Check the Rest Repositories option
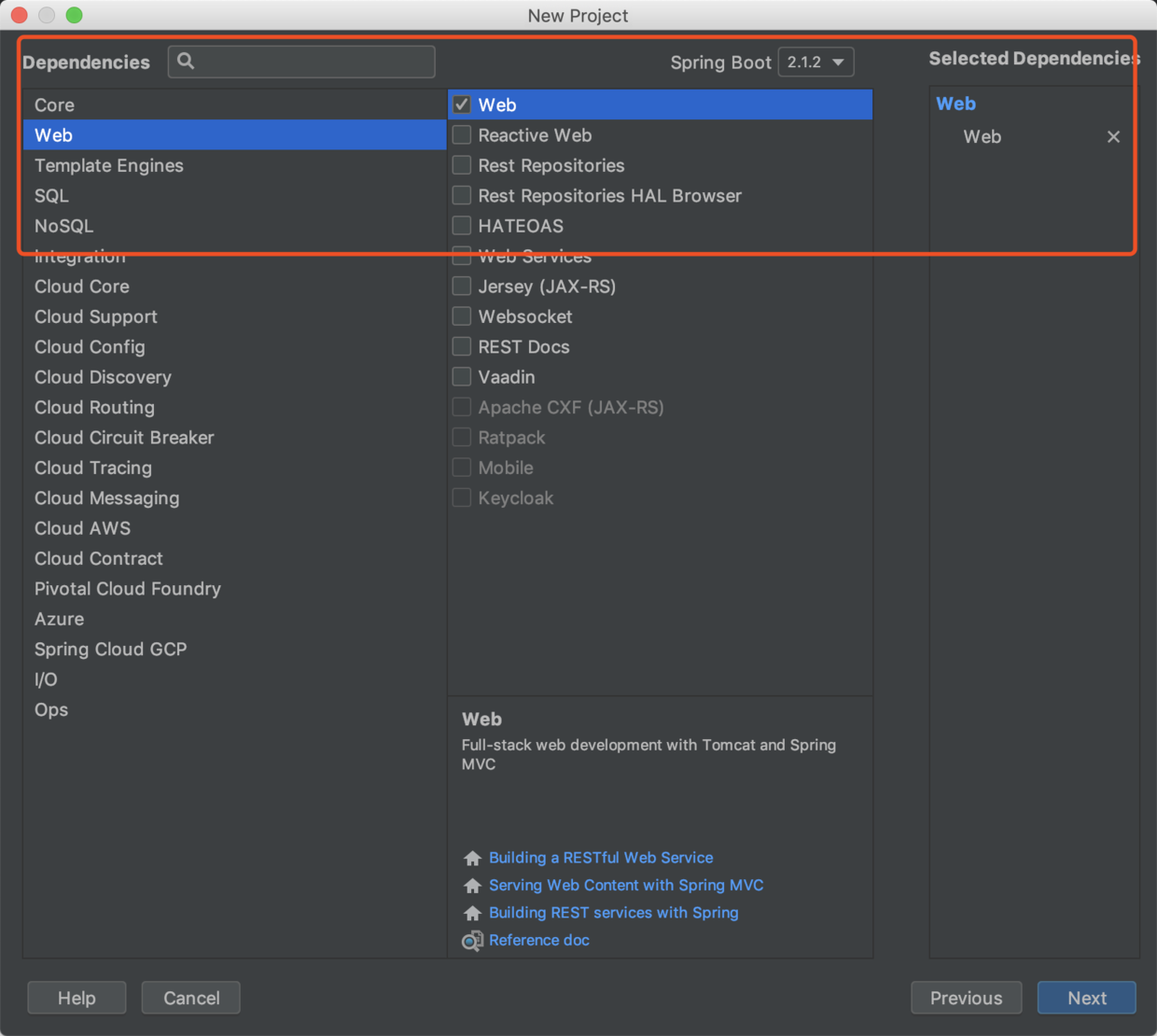1157x1036 pixels. point(462,165)
